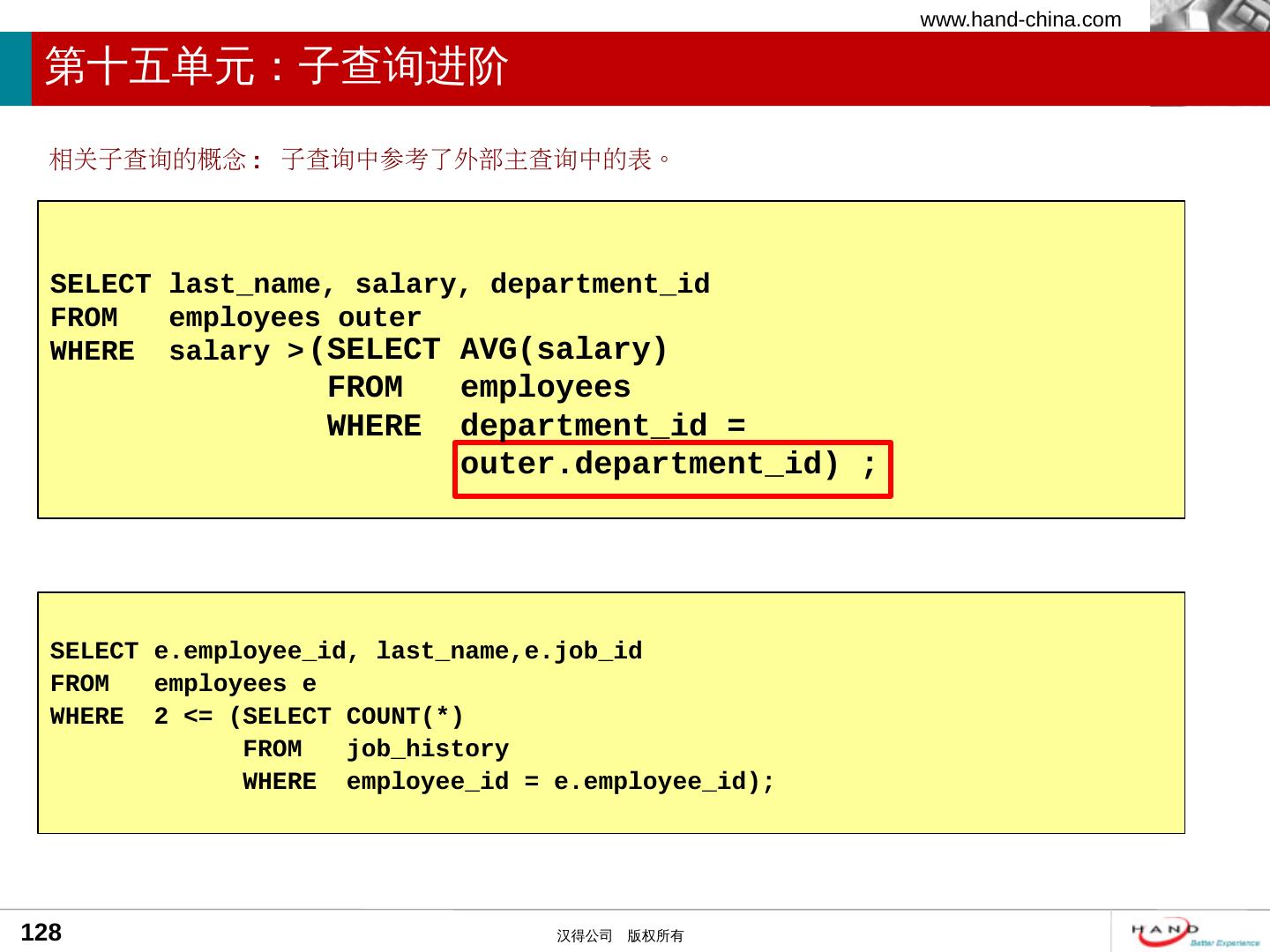The image size is (1270, 952).
Task: Click the line "SELECT last_name, salary, department_id"
Action: pos(380,285)
